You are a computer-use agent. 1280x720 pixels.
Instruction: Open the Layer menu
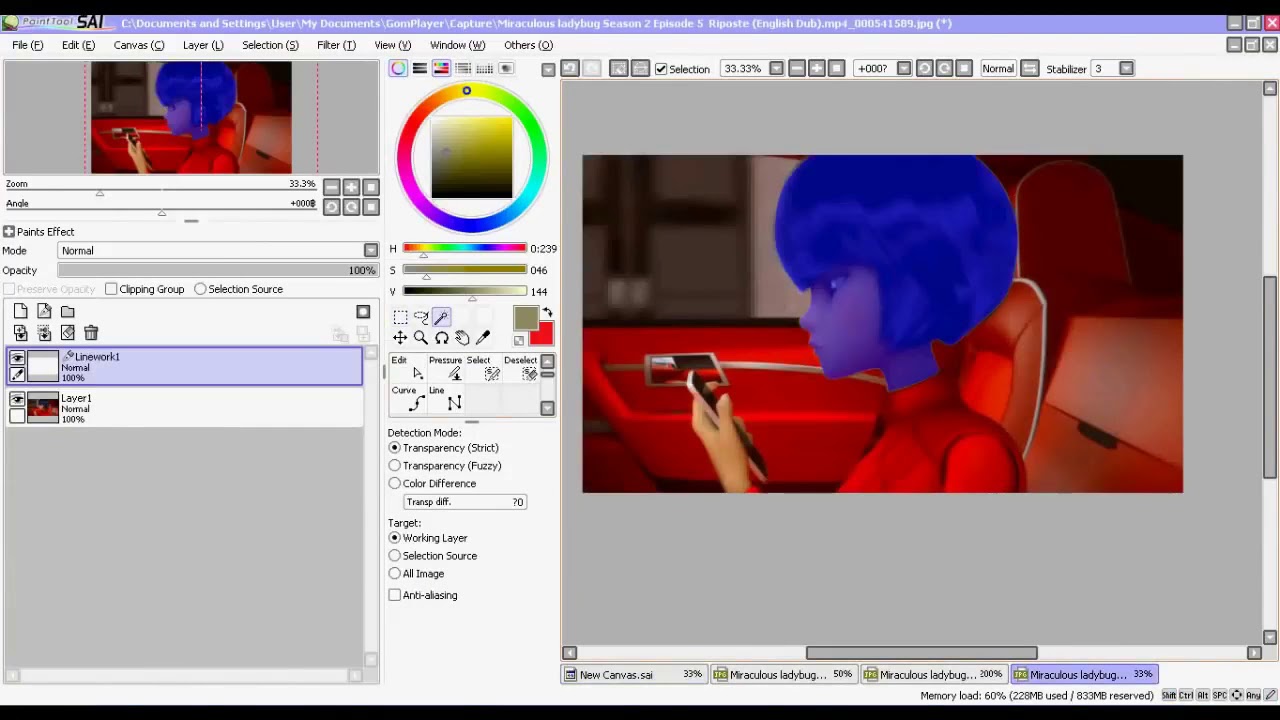tap(203, 45)
